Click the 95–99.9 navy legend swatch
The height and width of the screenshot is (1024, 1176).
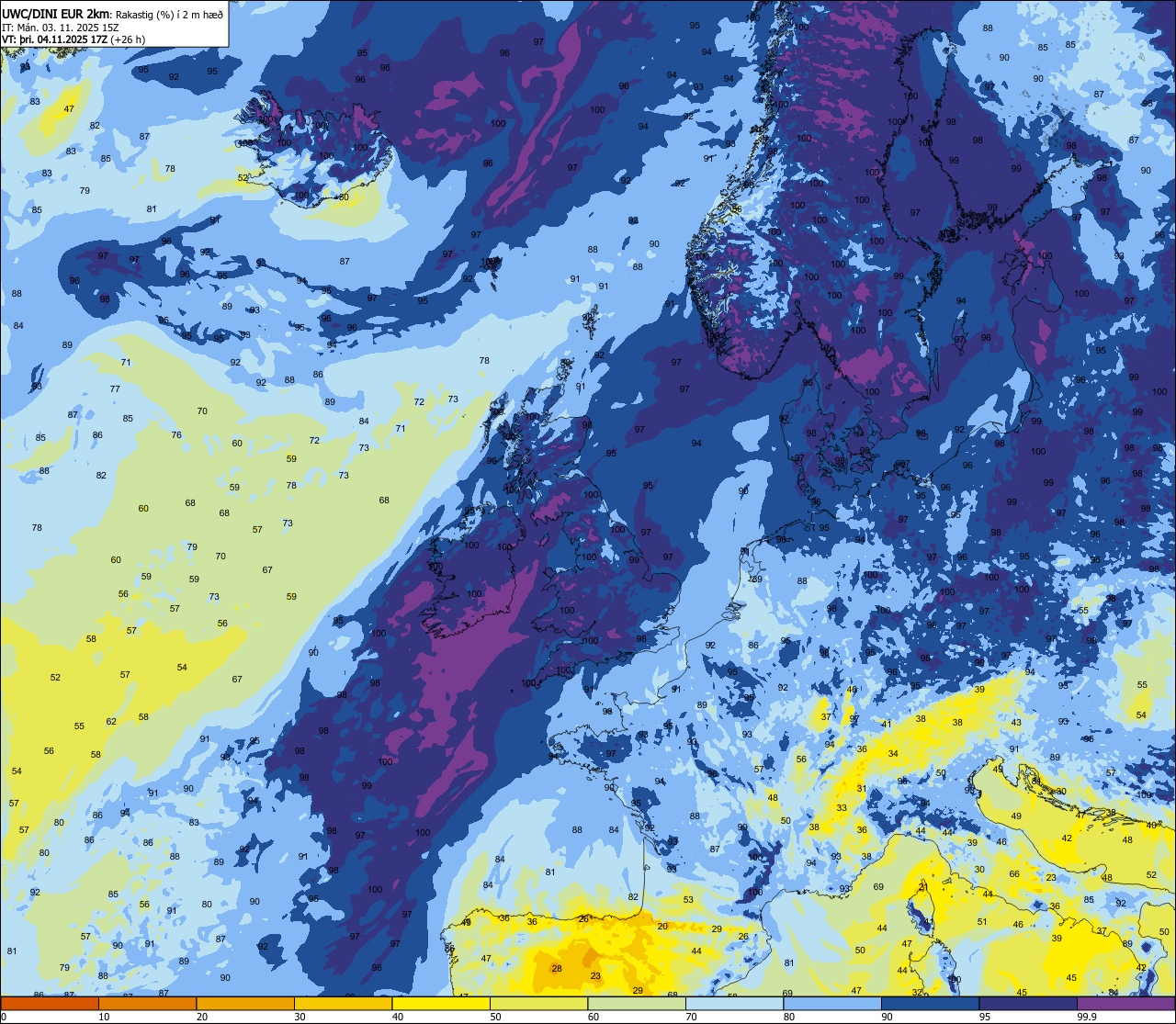click(1028, 1003)
